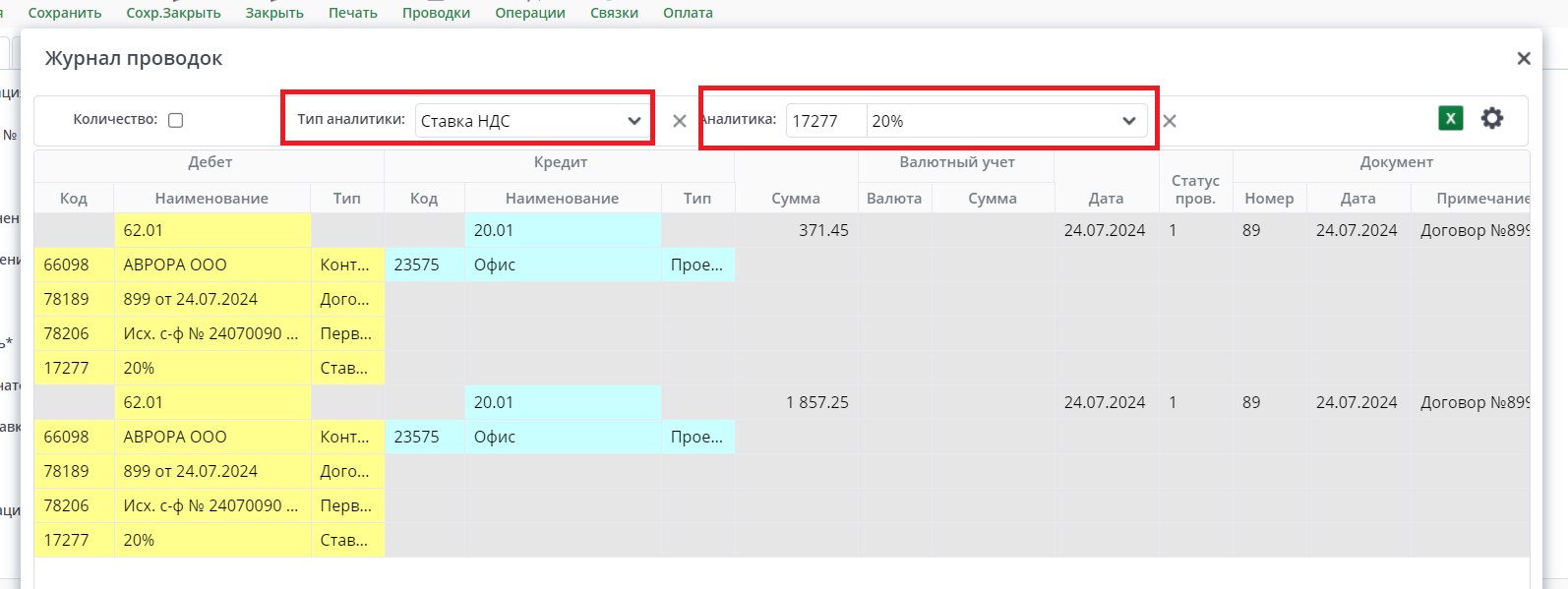Open the Связки menu
This screenshot has height=589, width=1568.
point(614,13)
